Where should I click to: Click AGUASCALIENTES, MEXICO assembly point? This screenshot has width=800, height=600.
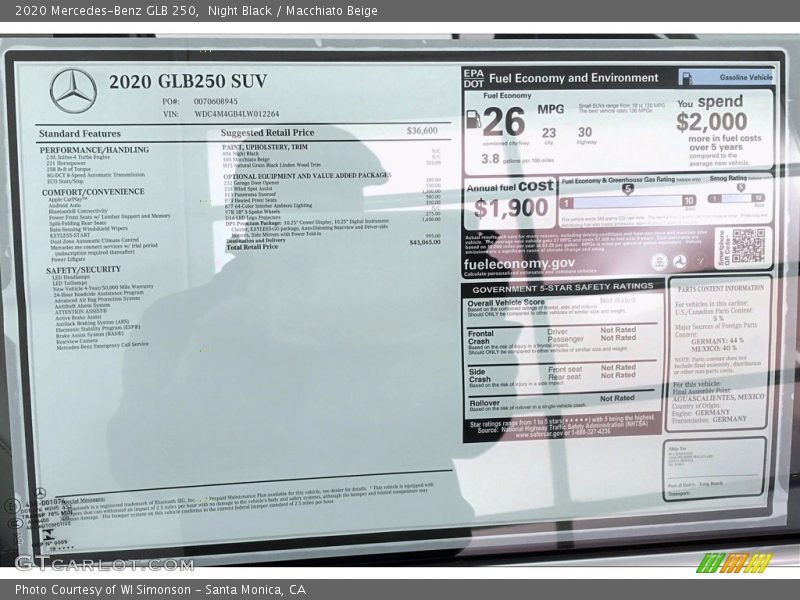coord(718,397)
